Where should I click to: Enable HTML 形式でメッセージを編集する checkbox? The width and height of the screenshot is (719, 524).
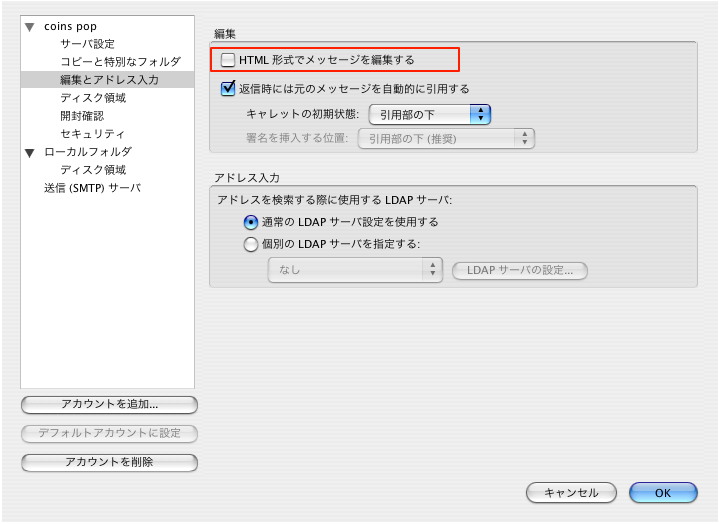point(229,61)
